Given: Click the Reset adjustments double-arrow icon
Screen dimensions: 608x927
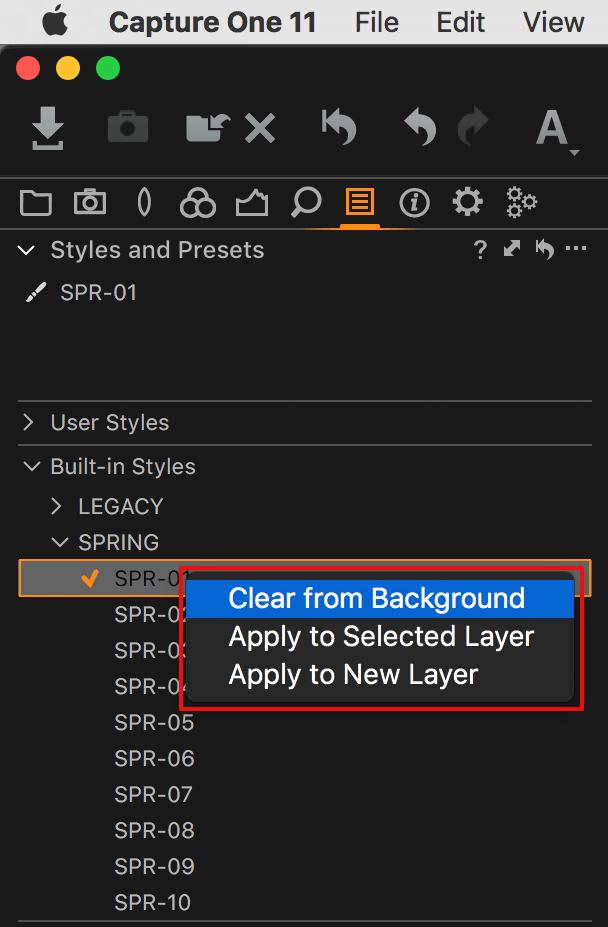Looking at the screenshot, I should [339, 127].
